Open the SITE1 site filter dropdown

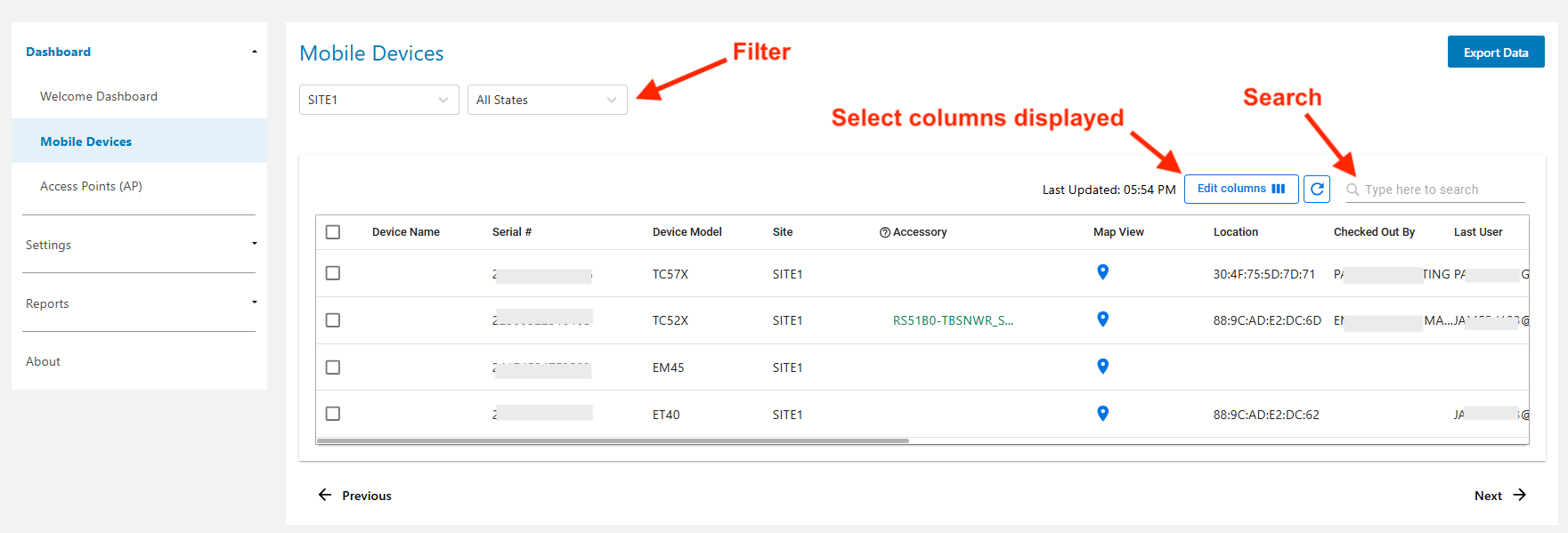(x=378, y=100)
